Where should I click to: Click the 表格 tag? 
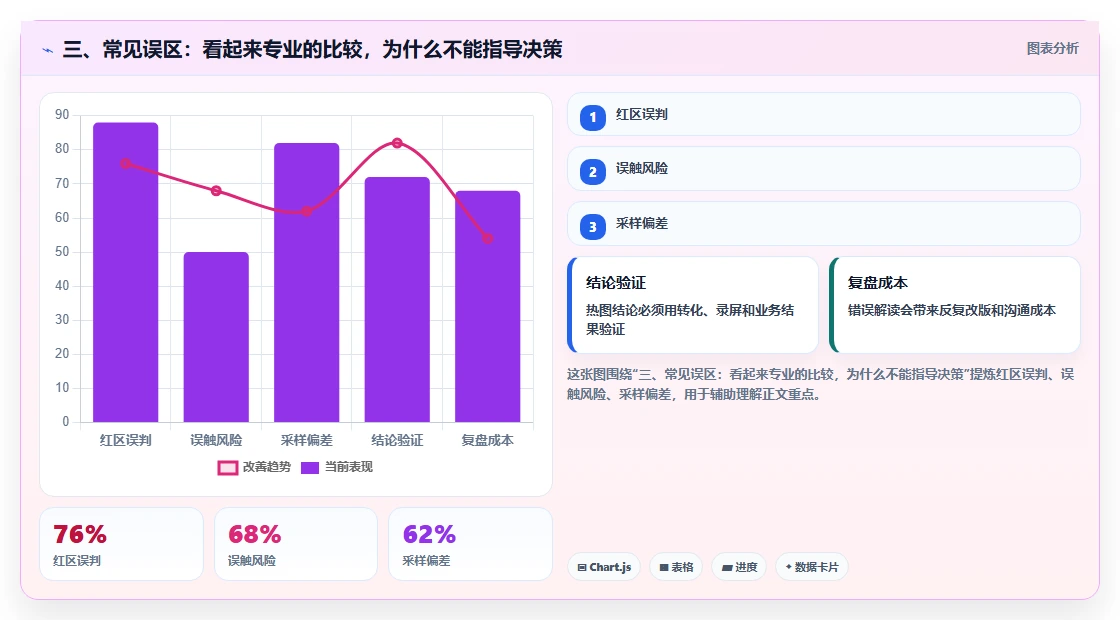[676, 567]
